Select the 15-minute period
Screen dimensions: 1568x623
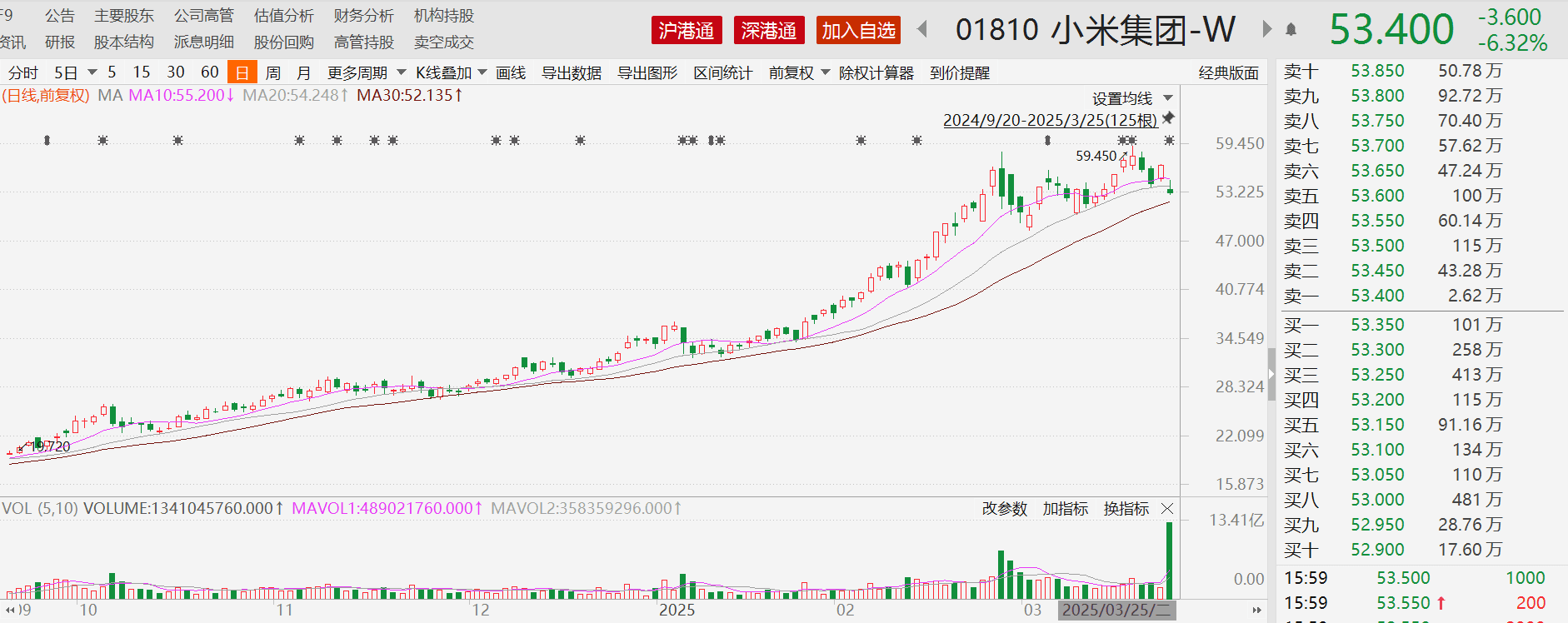point(142,72)
